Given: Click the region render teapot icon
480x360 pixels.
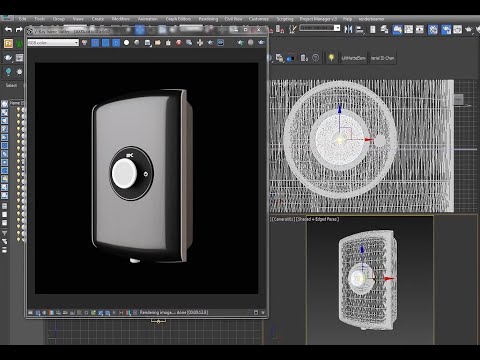Looking at the screenshot, I should (210, 43).
